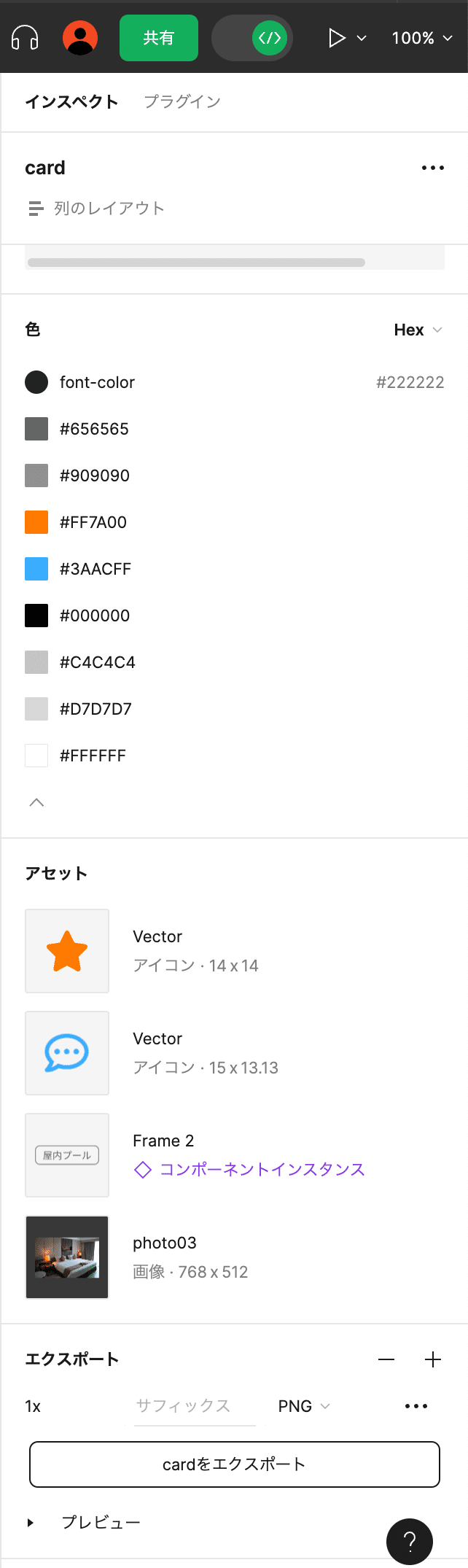The image size is (468, 1568).
Task: Click the photo03 image thumbnail
Action: pyautogui.click(x=66, y=1257)
